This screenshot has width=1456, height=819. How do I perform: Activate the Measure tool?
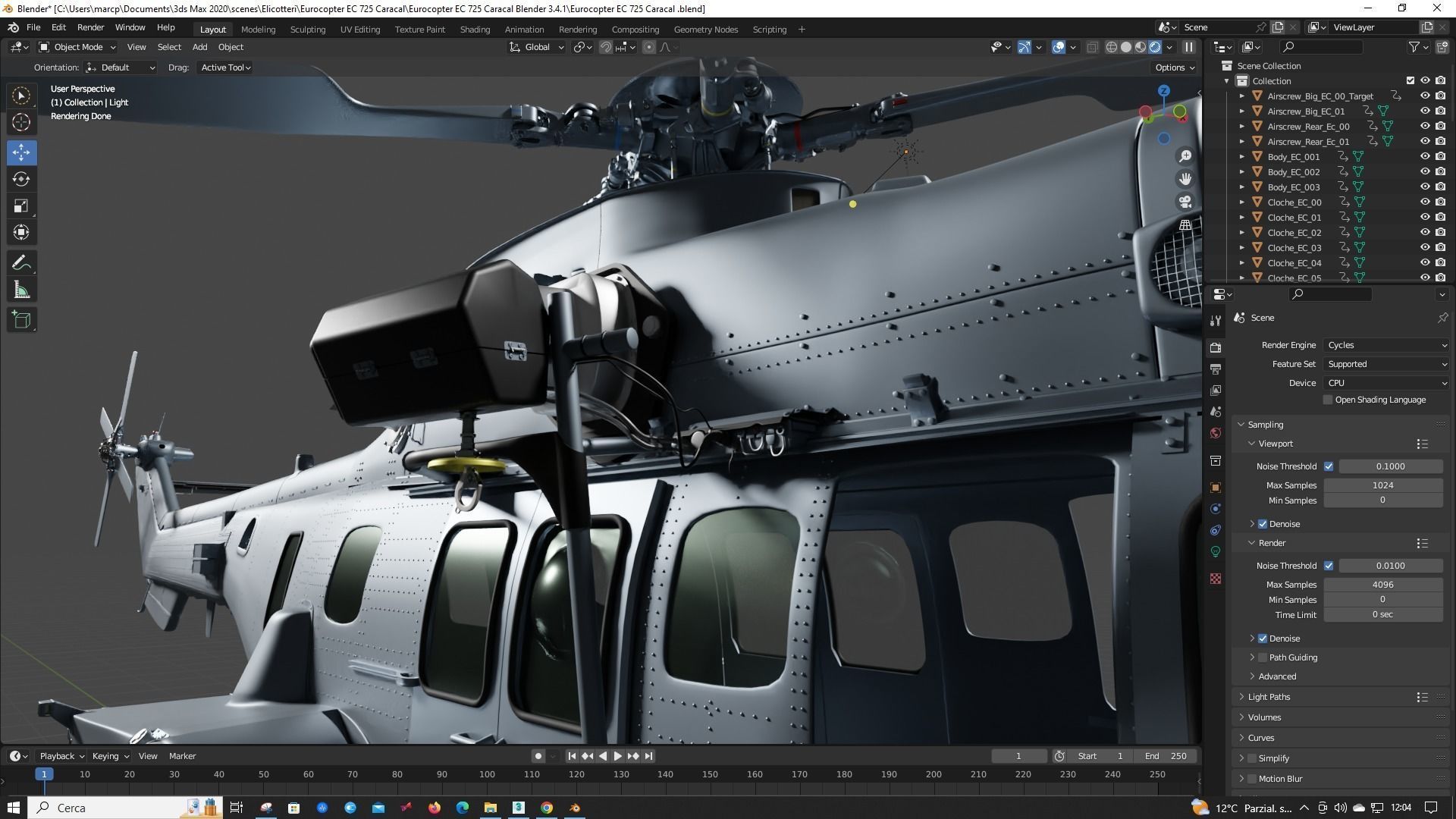pos(21,290)
